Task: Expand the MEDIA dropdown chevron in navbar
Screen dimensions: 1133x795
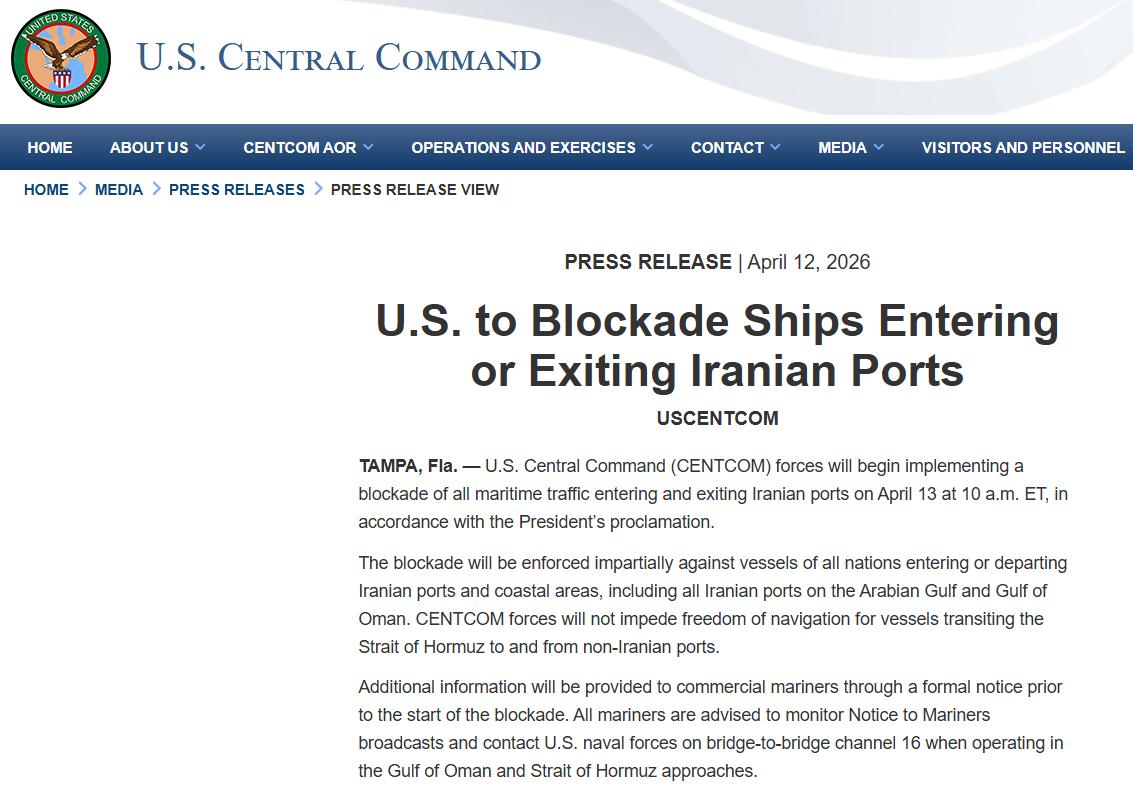Action: tap(878, 147)
